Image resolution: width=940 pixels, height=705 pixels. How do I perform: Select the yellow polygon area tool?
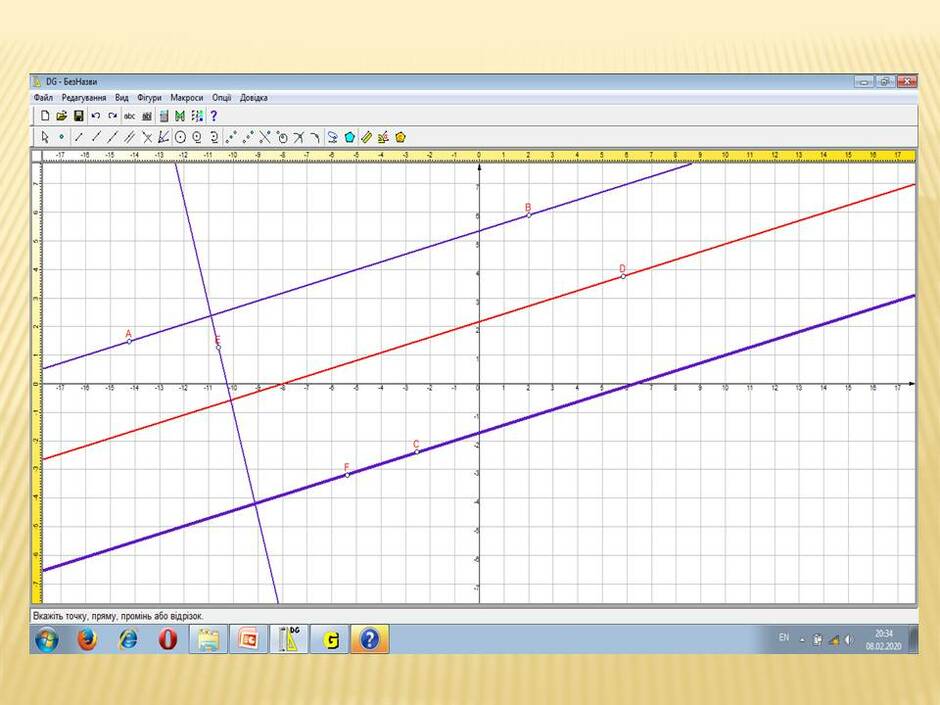coord(400,137)
